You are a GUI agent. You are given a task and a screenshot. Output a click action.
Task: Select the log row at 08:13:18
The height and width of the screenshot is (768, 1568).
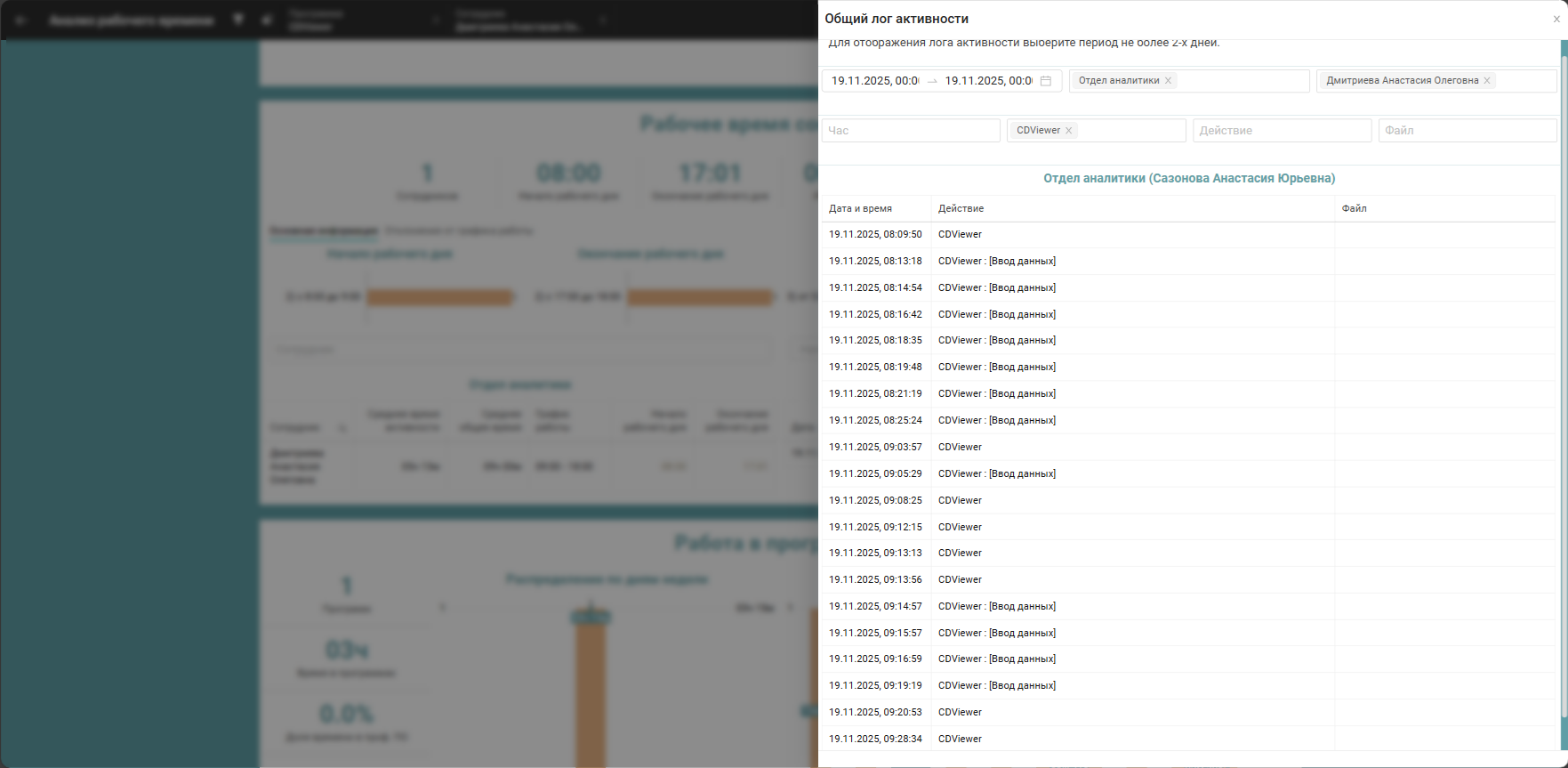(x=1188, y=262)
